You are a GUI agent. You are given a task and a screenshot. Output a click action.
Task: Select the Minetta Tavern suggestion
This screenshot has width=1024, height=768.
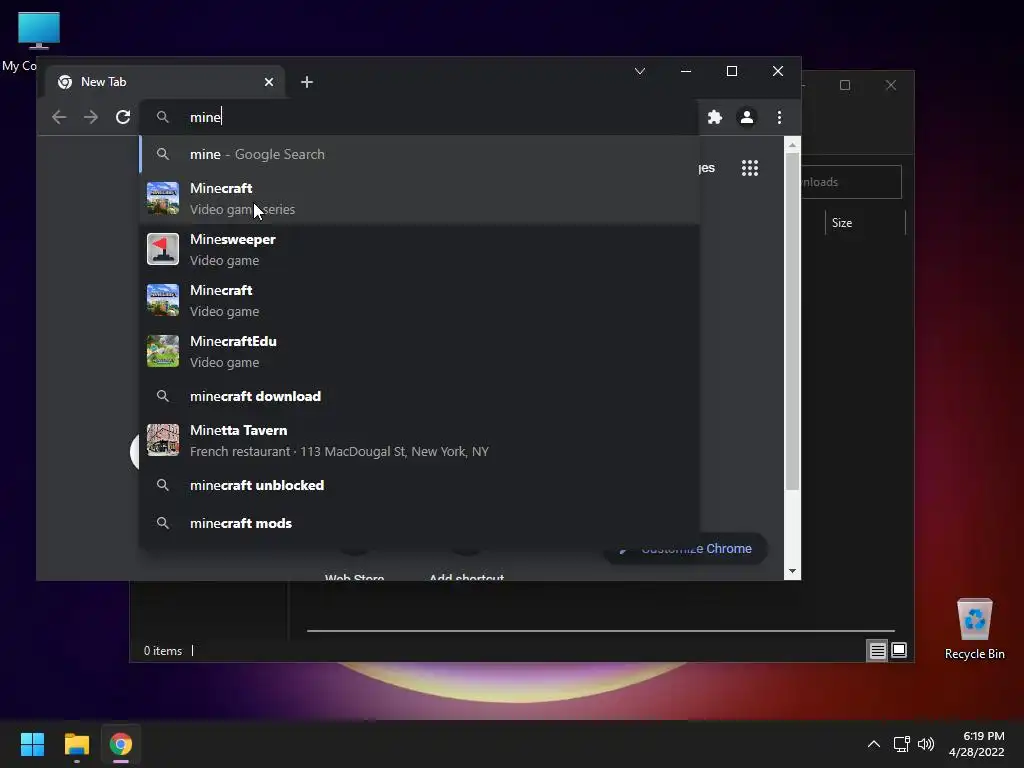tap(419, 440)
